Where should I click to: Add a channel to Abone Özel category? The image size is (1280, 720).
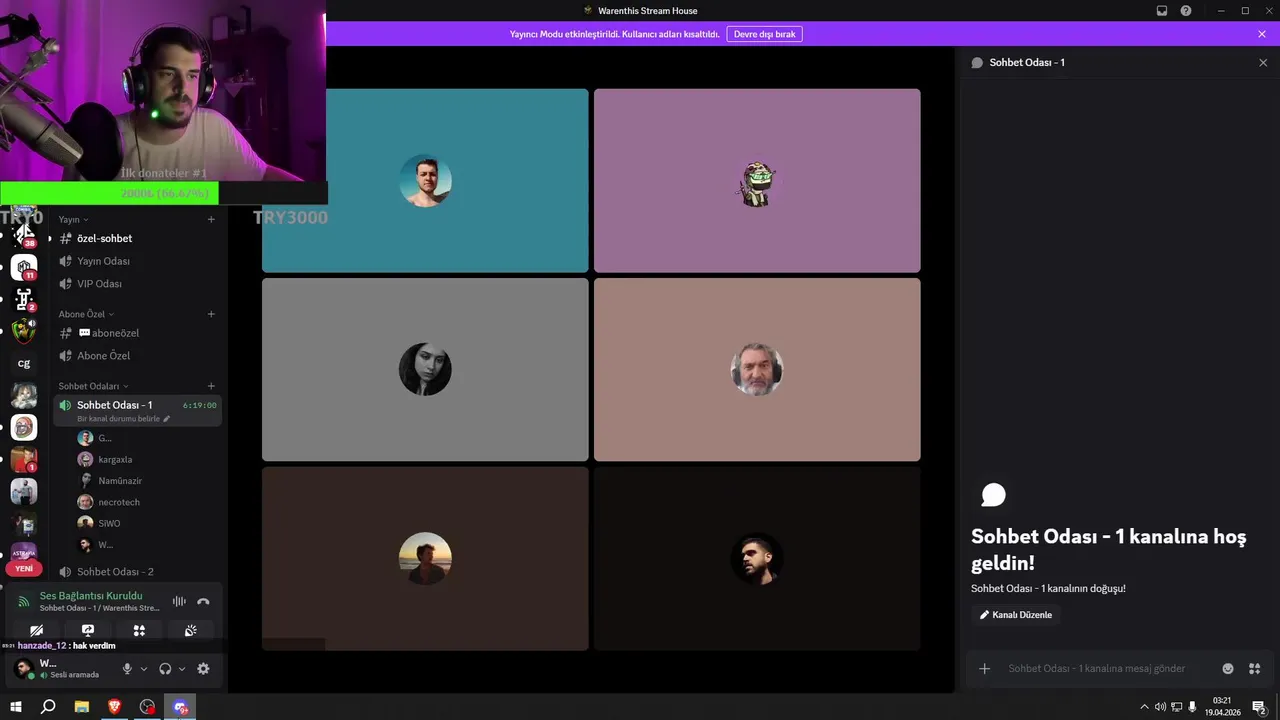(211, 314)
